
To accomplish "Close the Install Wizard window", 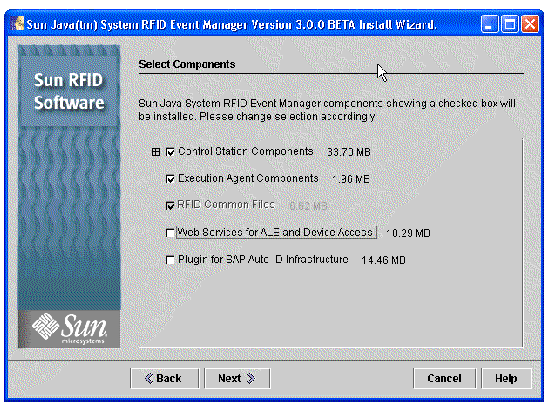I will [x=530, y=24].
